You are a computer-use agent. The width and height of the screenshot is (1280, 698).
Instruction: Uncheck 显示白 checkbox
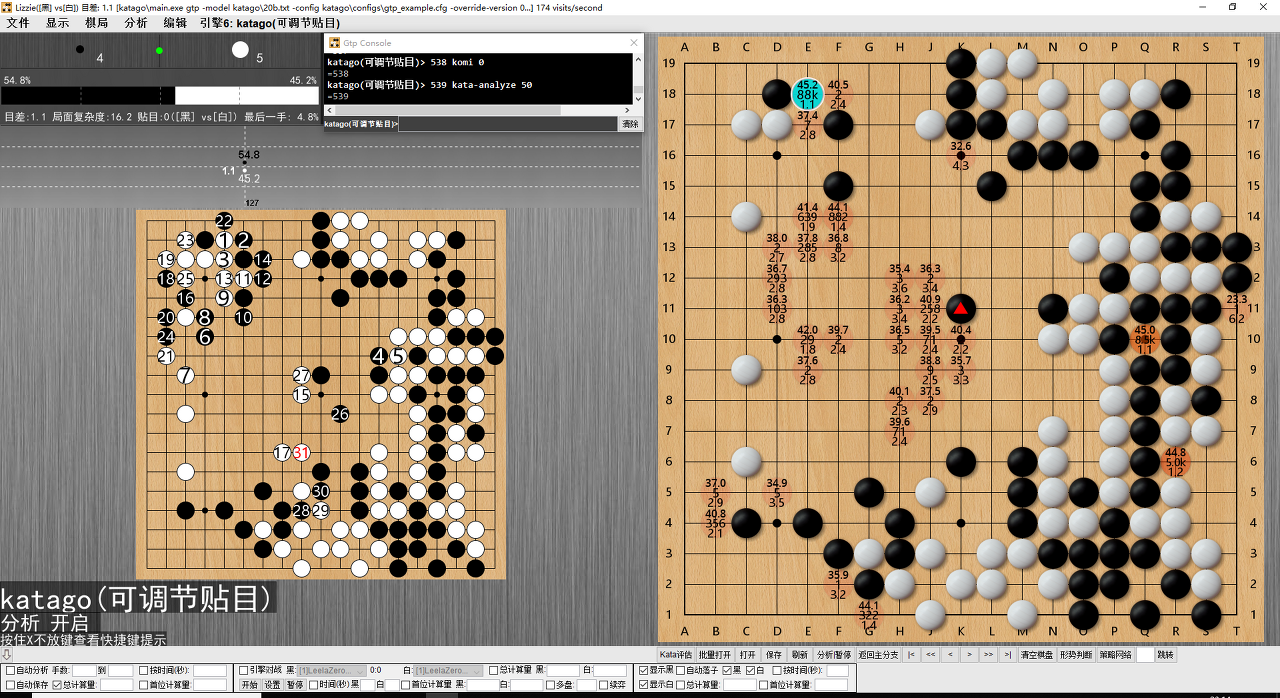tap(644, 685)
